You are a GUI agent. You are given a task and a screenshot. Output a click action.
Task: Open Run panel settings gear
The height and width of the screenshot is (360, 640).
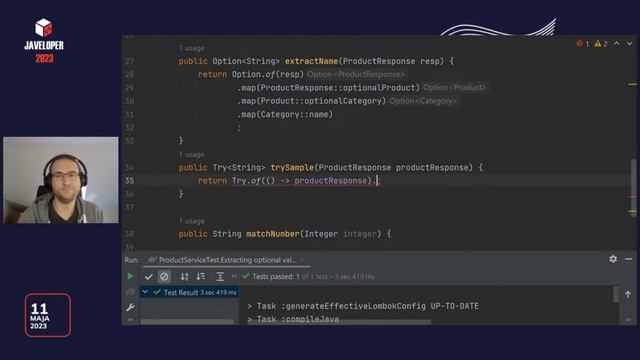[x=613, y=259]
